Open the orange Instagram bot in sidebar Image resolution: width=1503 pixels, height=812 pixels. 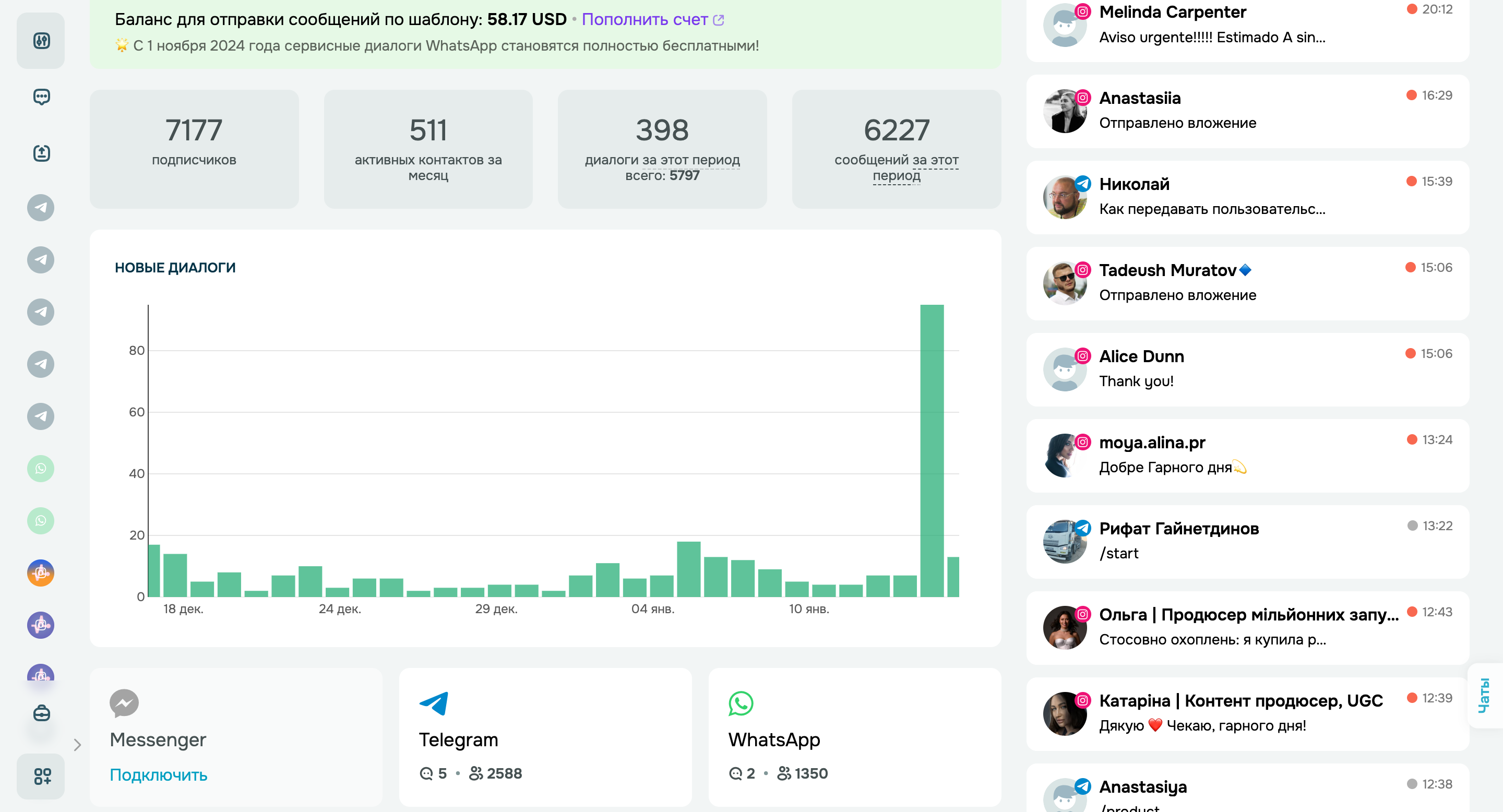click(x=41, y=573)
